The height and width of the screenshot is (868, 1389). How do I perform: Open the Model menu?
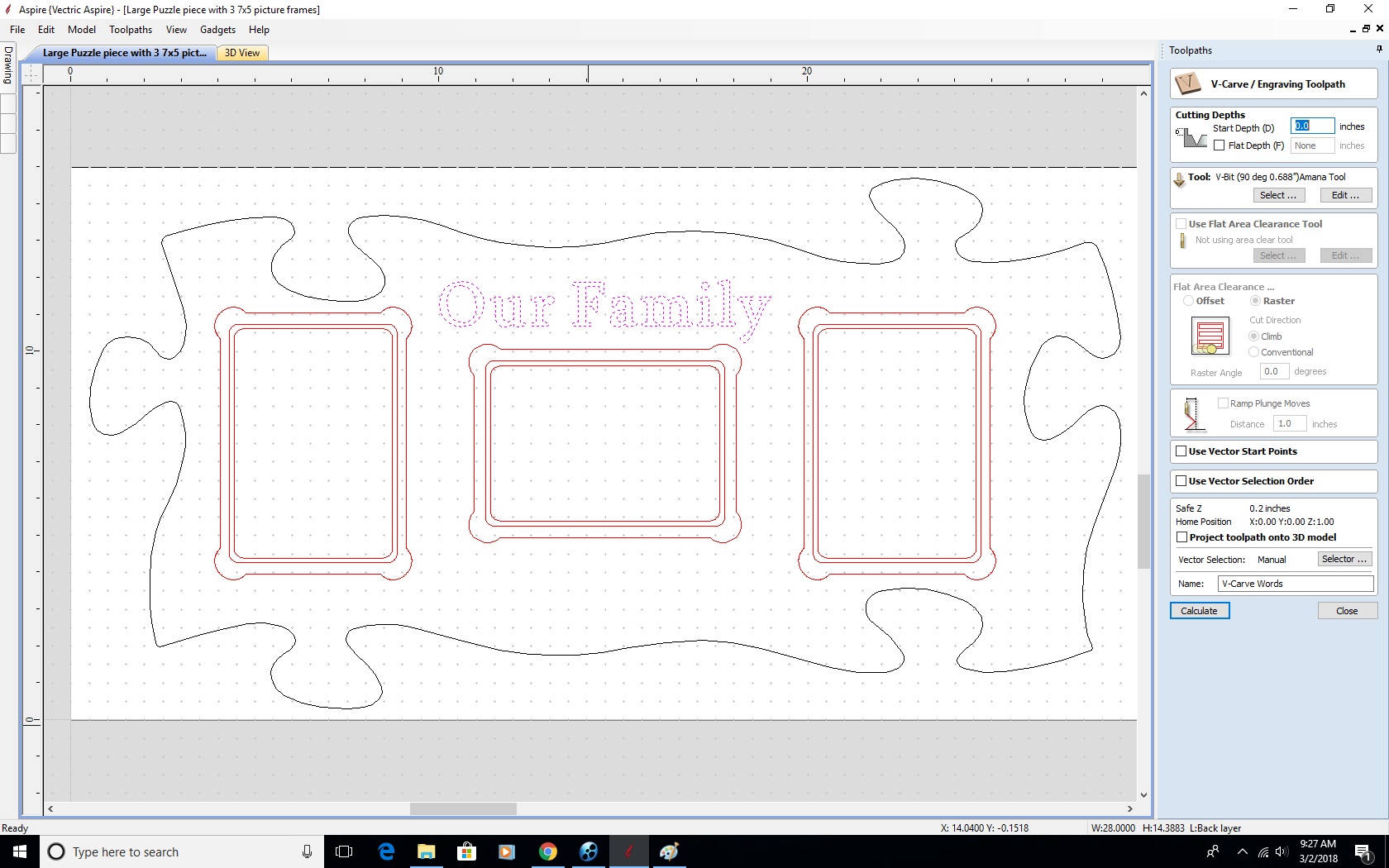point(82,30)
